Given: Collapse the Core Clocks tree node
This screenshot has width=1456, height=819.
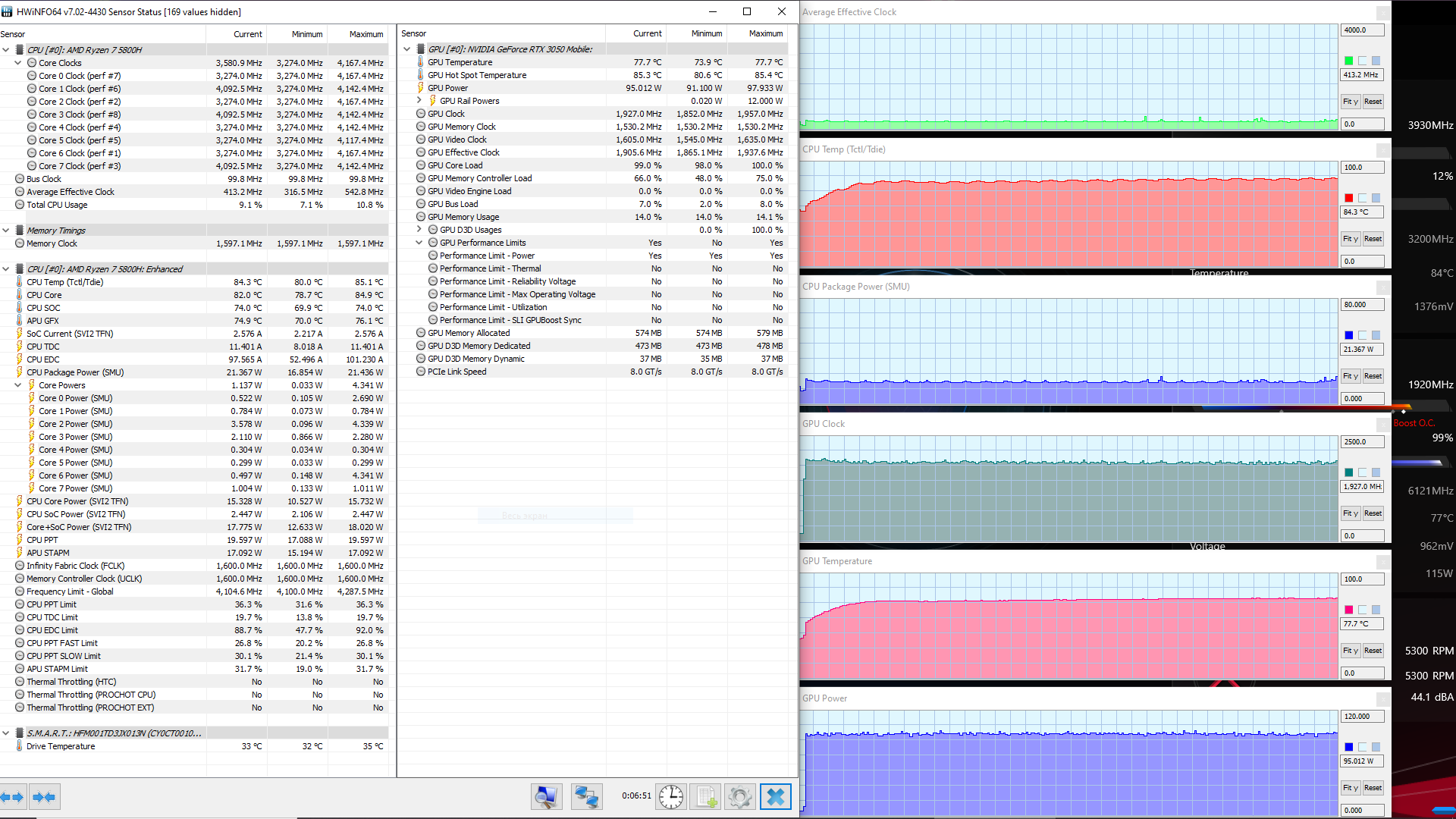Looking at the screenshot, I should coord(18,63).
